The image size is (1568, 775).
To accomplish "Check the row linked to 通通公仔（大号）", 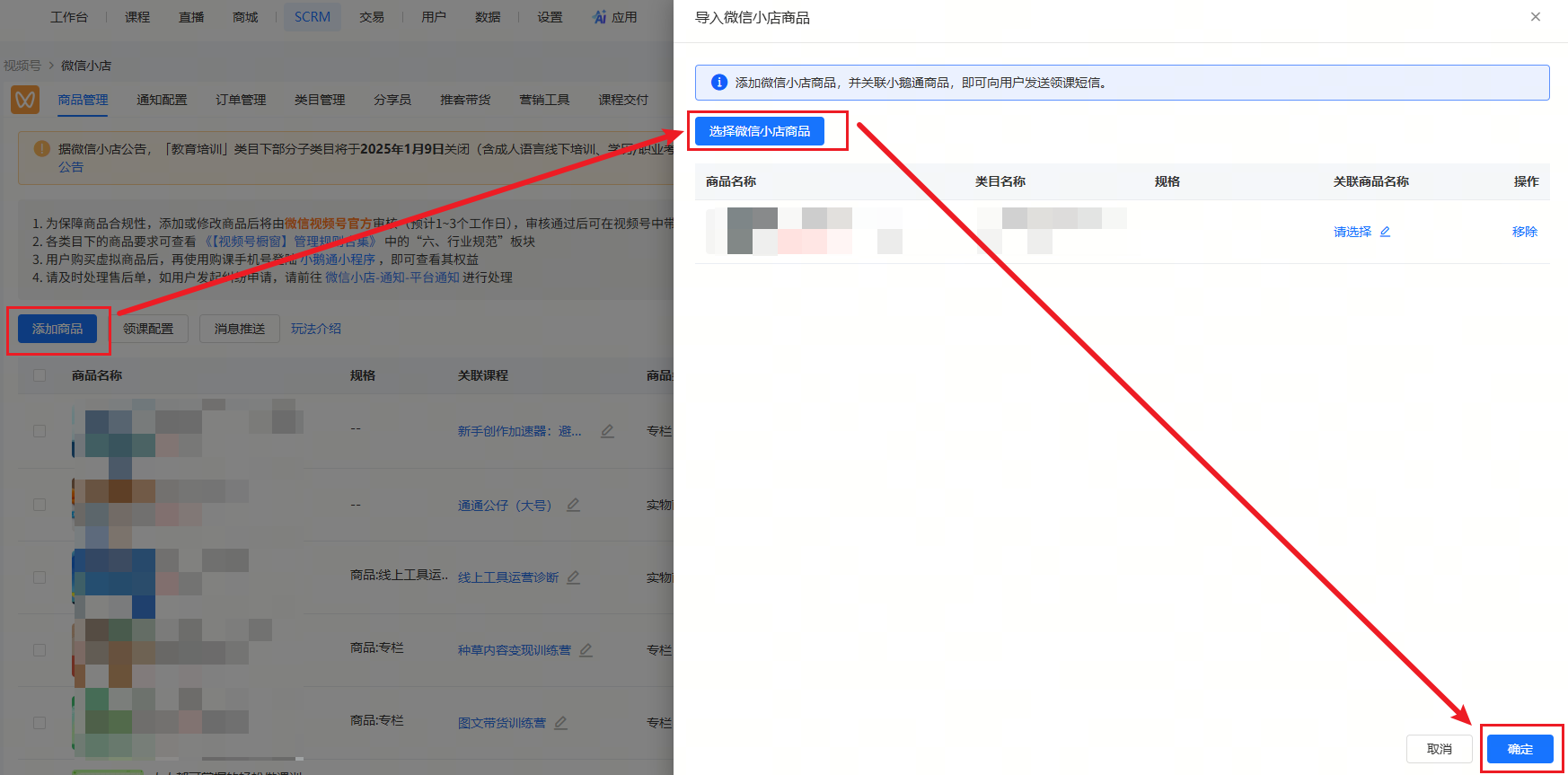I will [x=40, y=505].
